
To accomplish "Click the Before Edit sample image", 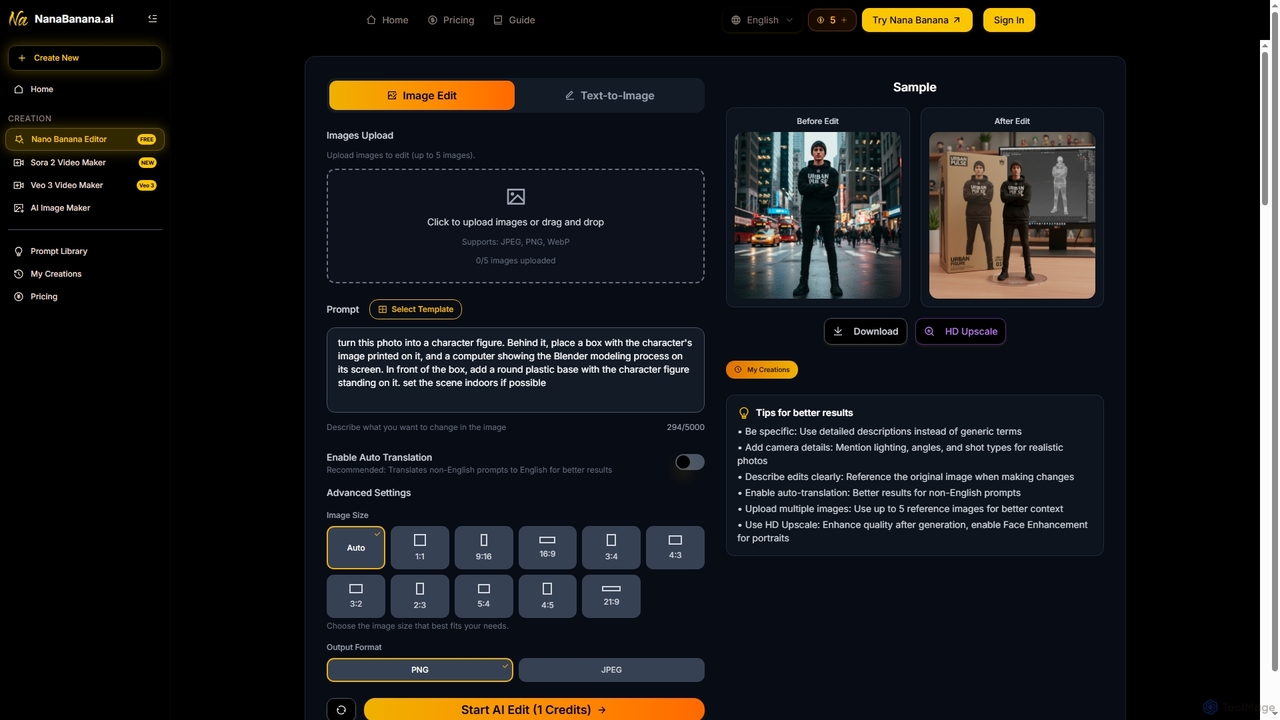I will [x=818, y=215].
